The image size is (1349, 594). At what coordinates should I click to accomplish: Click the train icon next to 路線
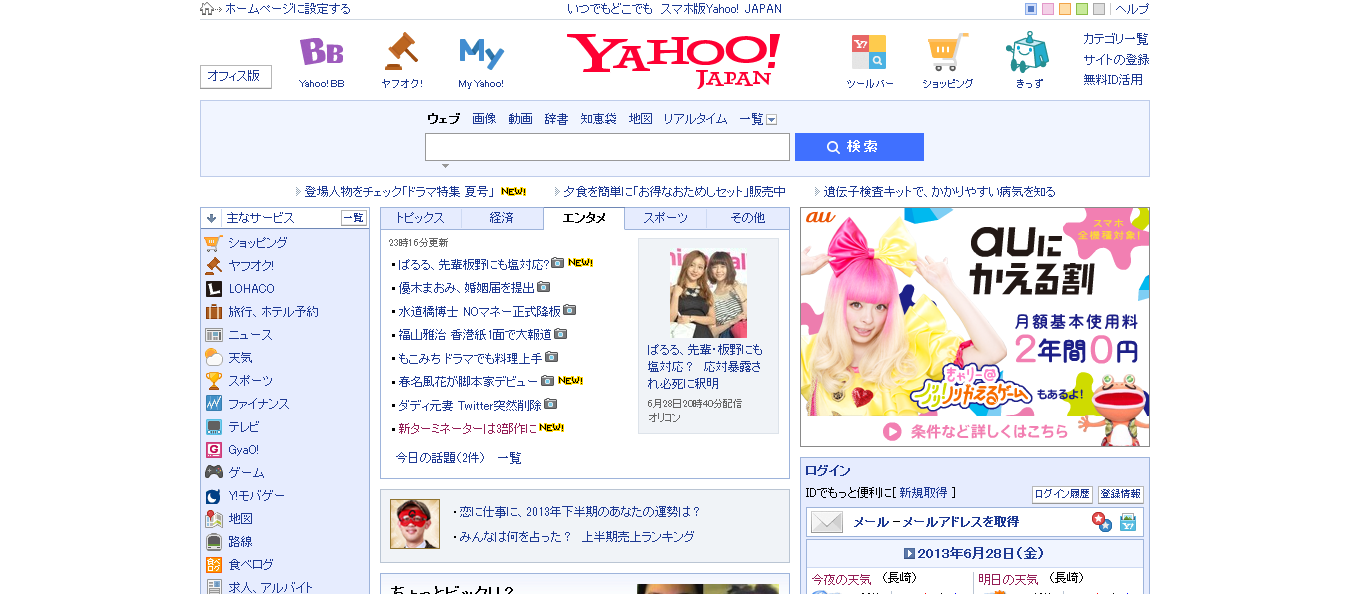(213, 542)
